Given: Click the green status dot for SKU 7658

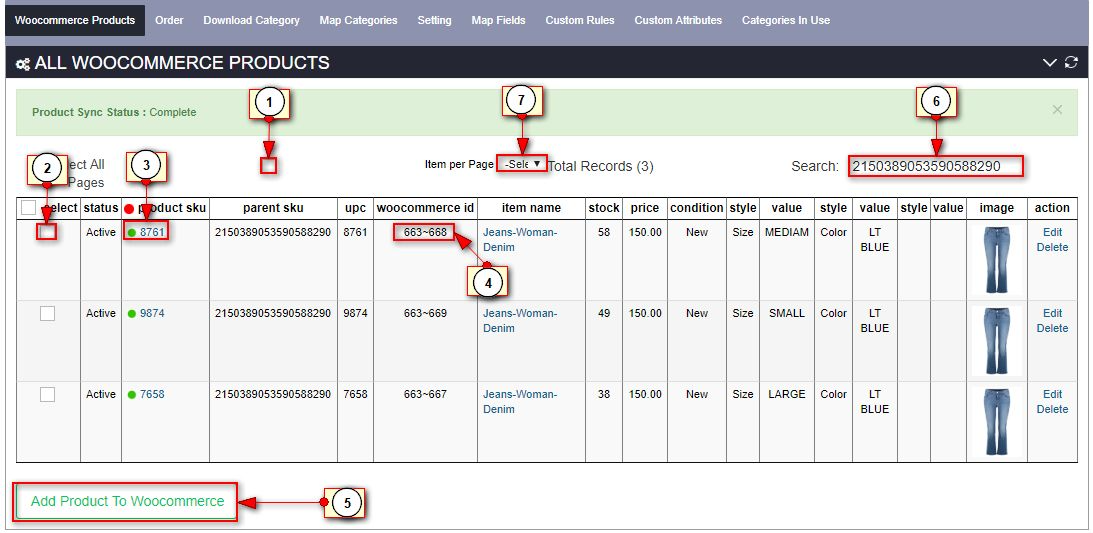Looking at the screenshot, I should [132, 394].
